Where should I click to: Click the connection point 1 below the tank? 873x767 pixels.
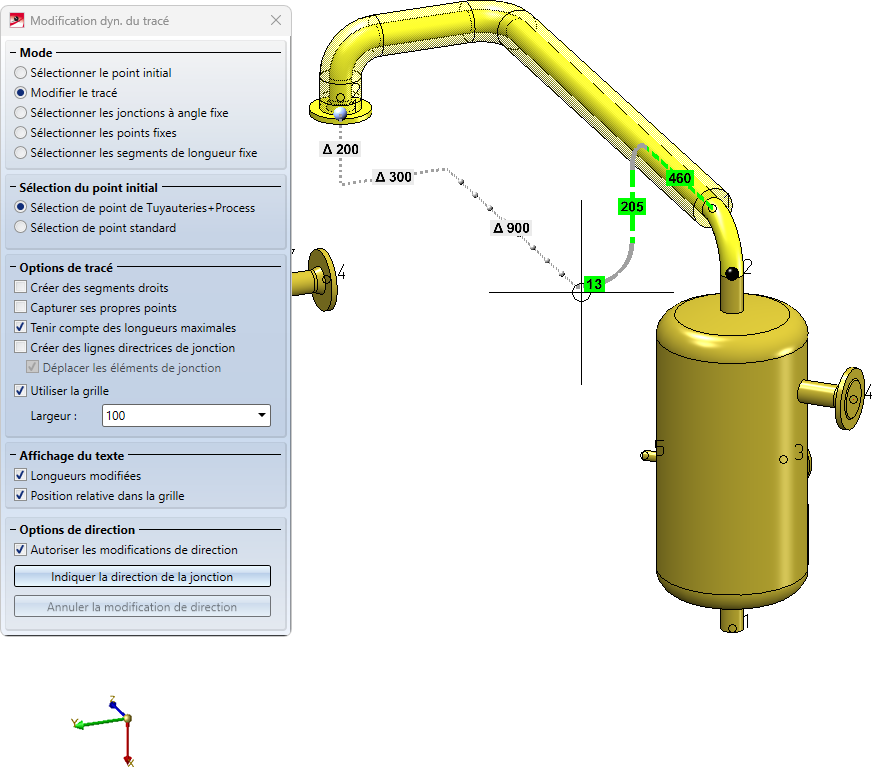pyautogui.click(x=732, y=628)
